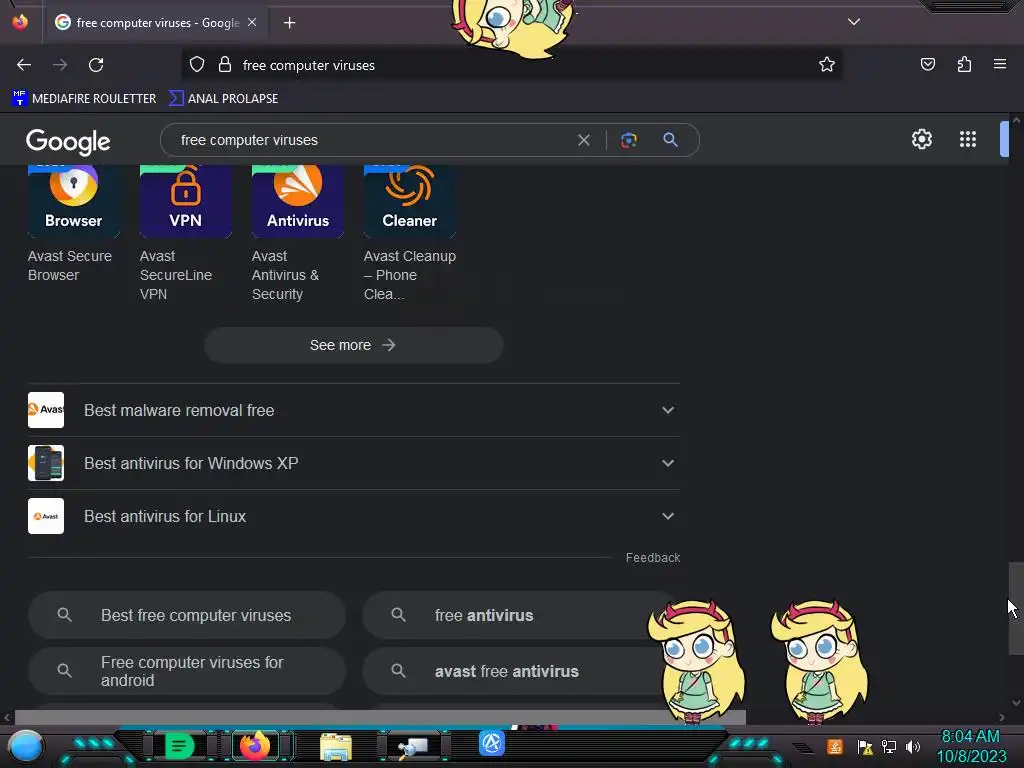Search 'Free computer viruses for android' suggestion

tap(187, 671)
